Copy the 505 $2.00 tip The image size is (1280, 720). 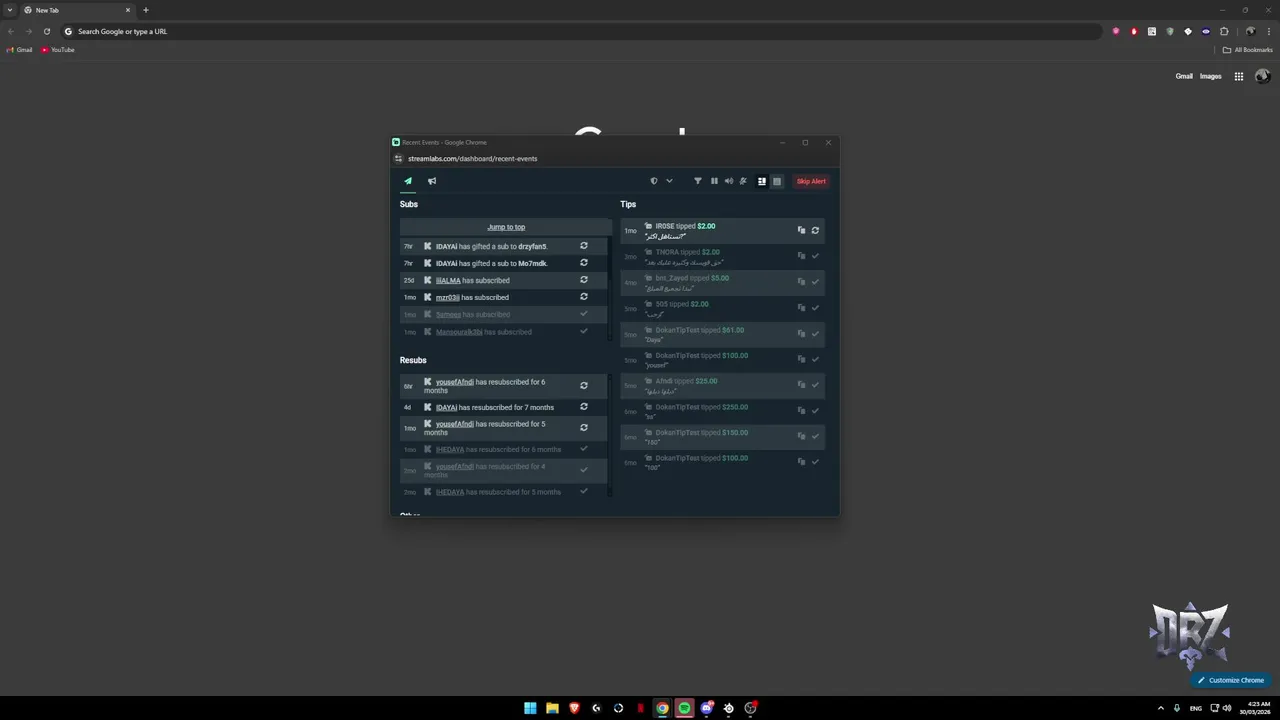pos(801,308)
